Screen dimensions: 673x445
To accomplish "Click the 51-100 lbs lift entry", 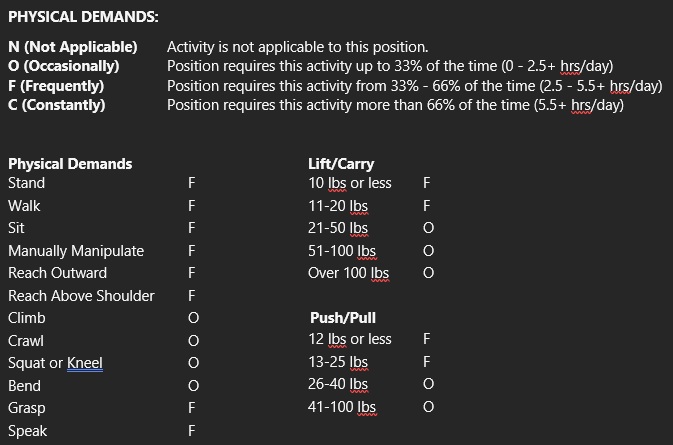I will 342,251.
